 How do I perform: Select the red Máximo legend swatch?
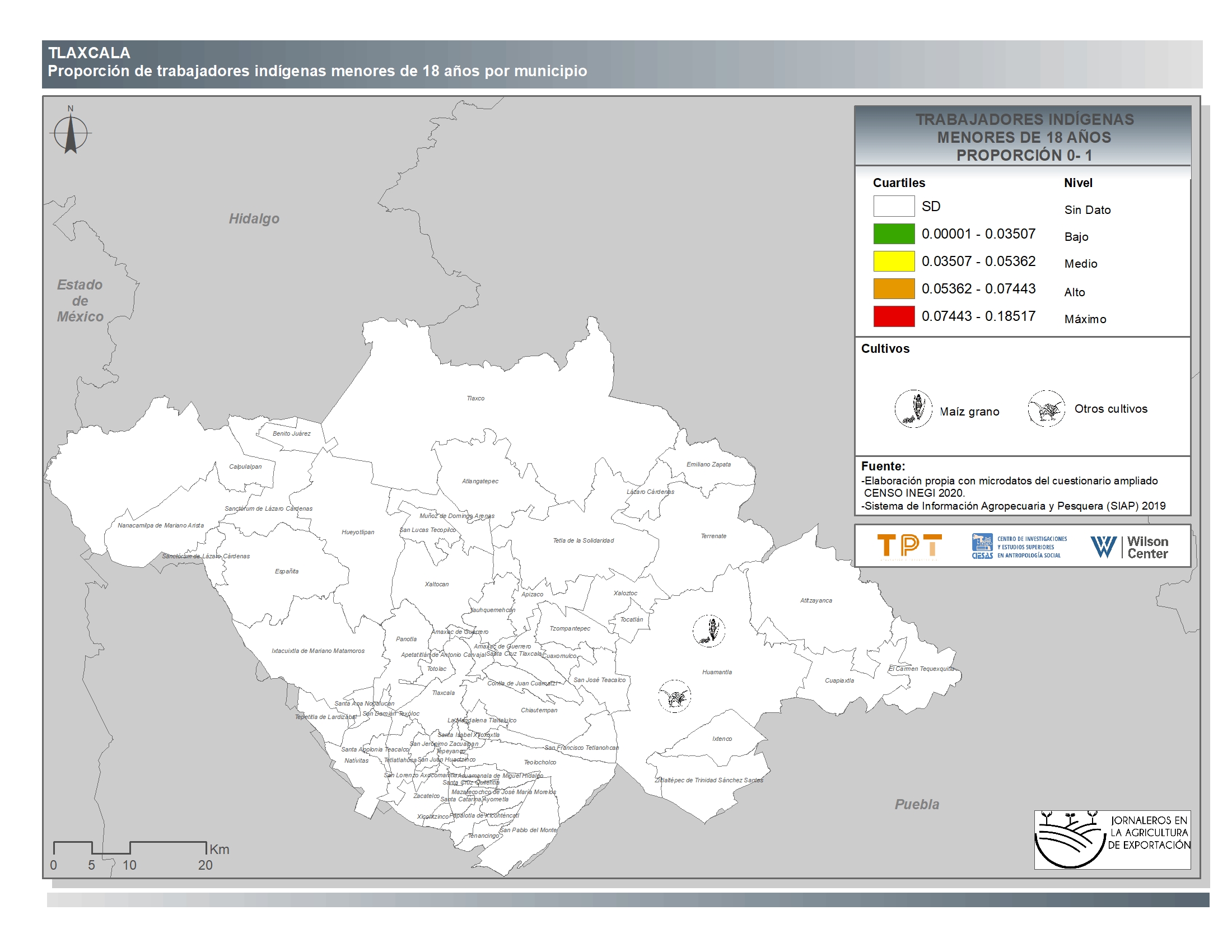point(894,316)
